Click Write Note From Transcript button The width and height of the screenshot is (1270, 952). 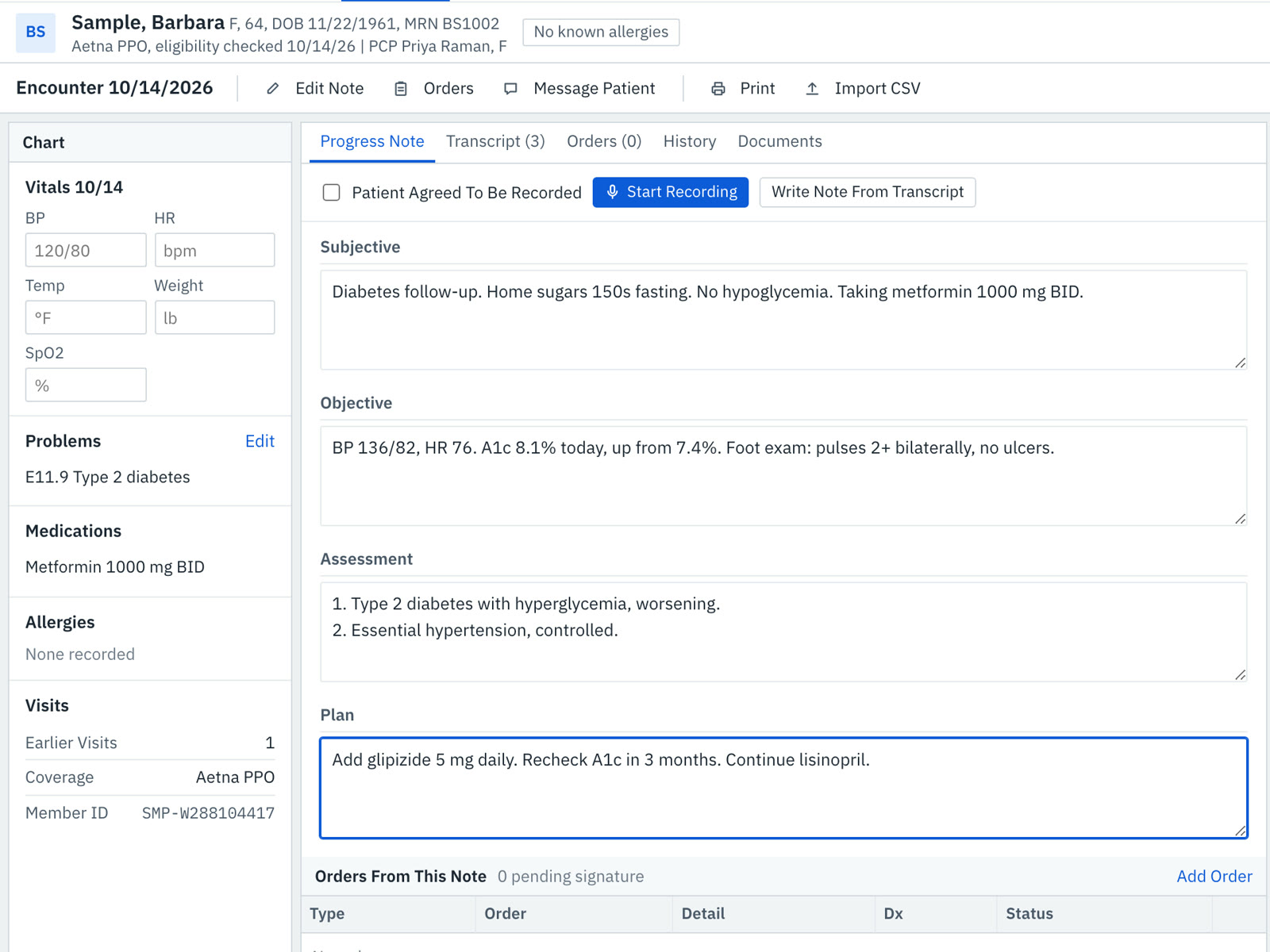[868, 192]
